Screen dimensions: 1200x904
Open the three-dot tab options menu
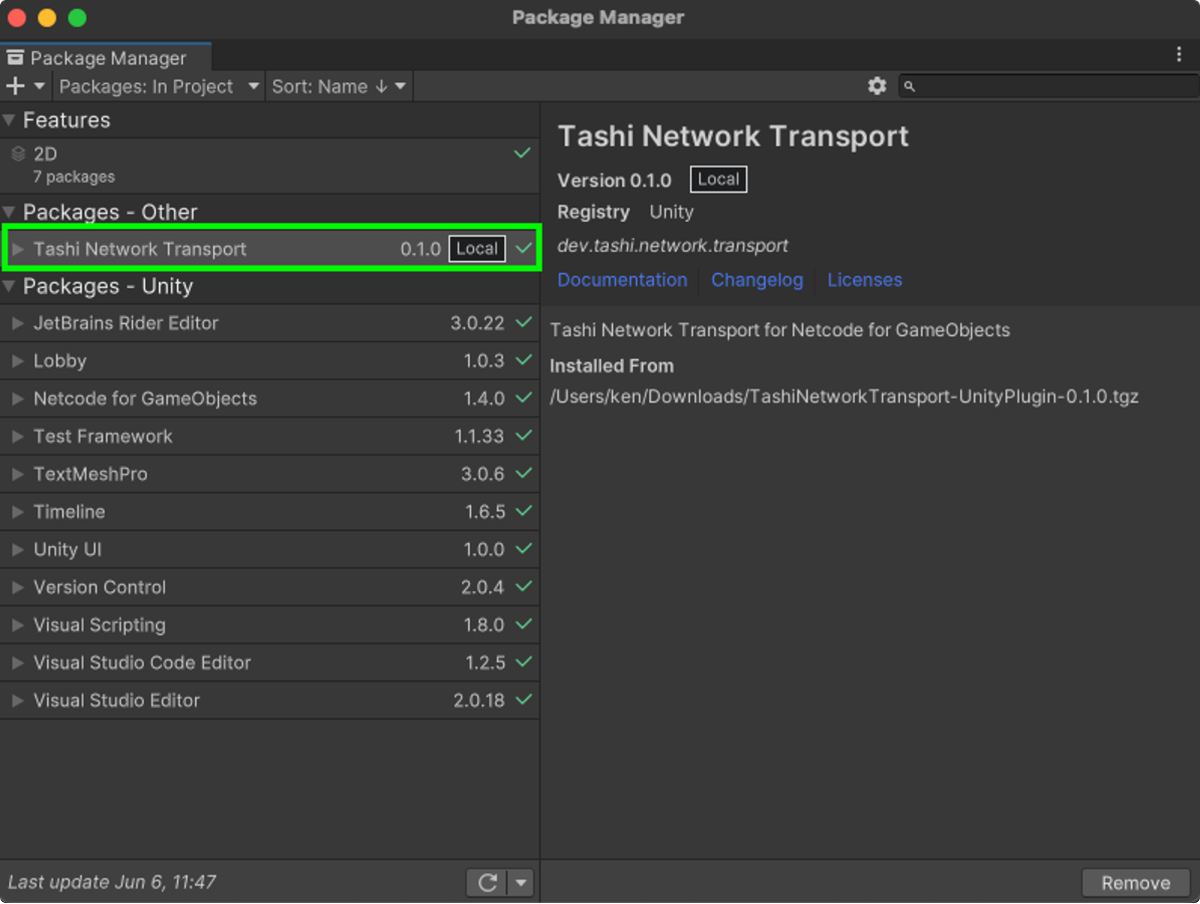coord(1179,55)
